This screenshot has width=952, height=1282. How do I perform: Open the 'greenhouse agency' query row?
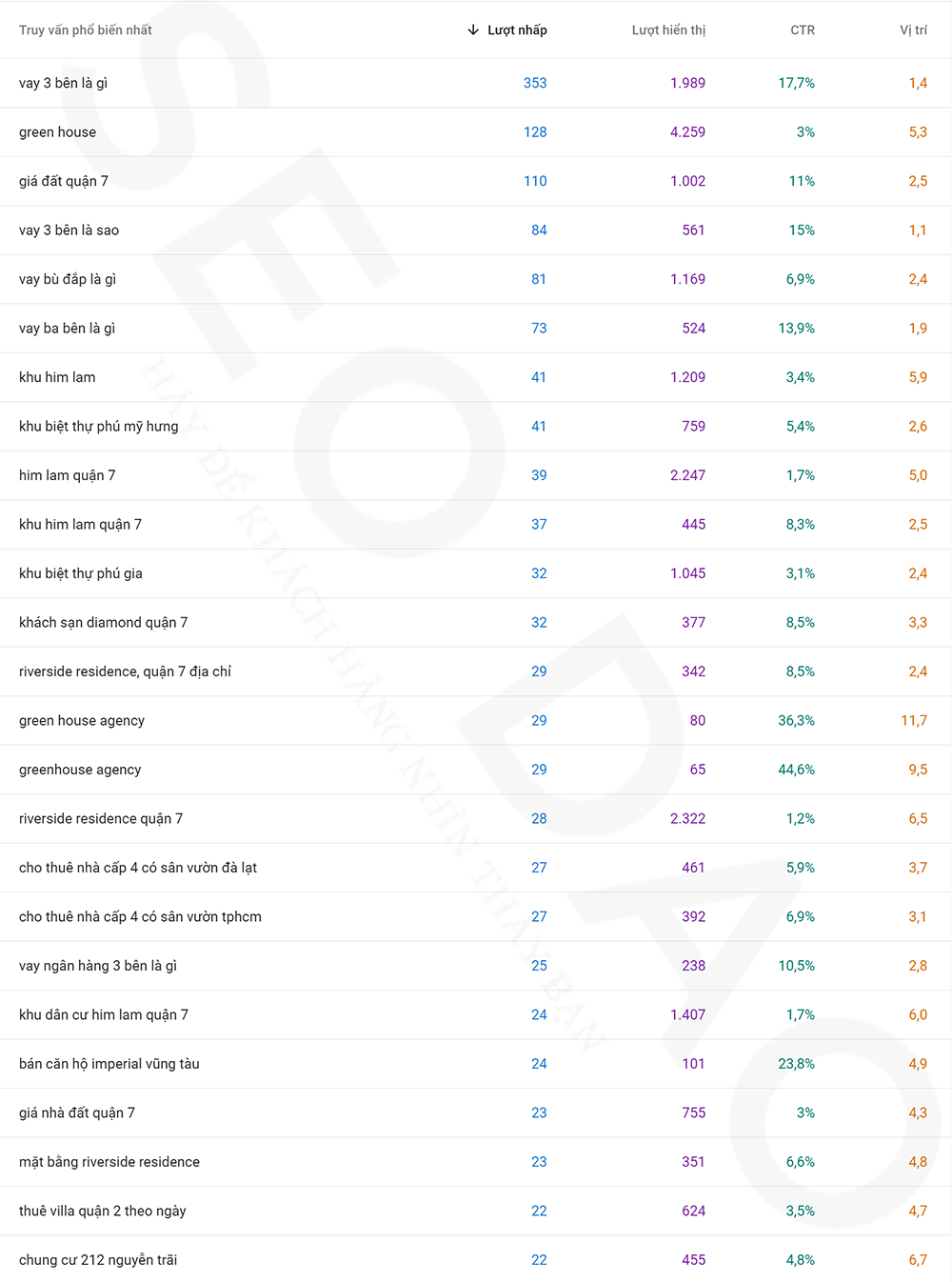(x=80, y=770)
